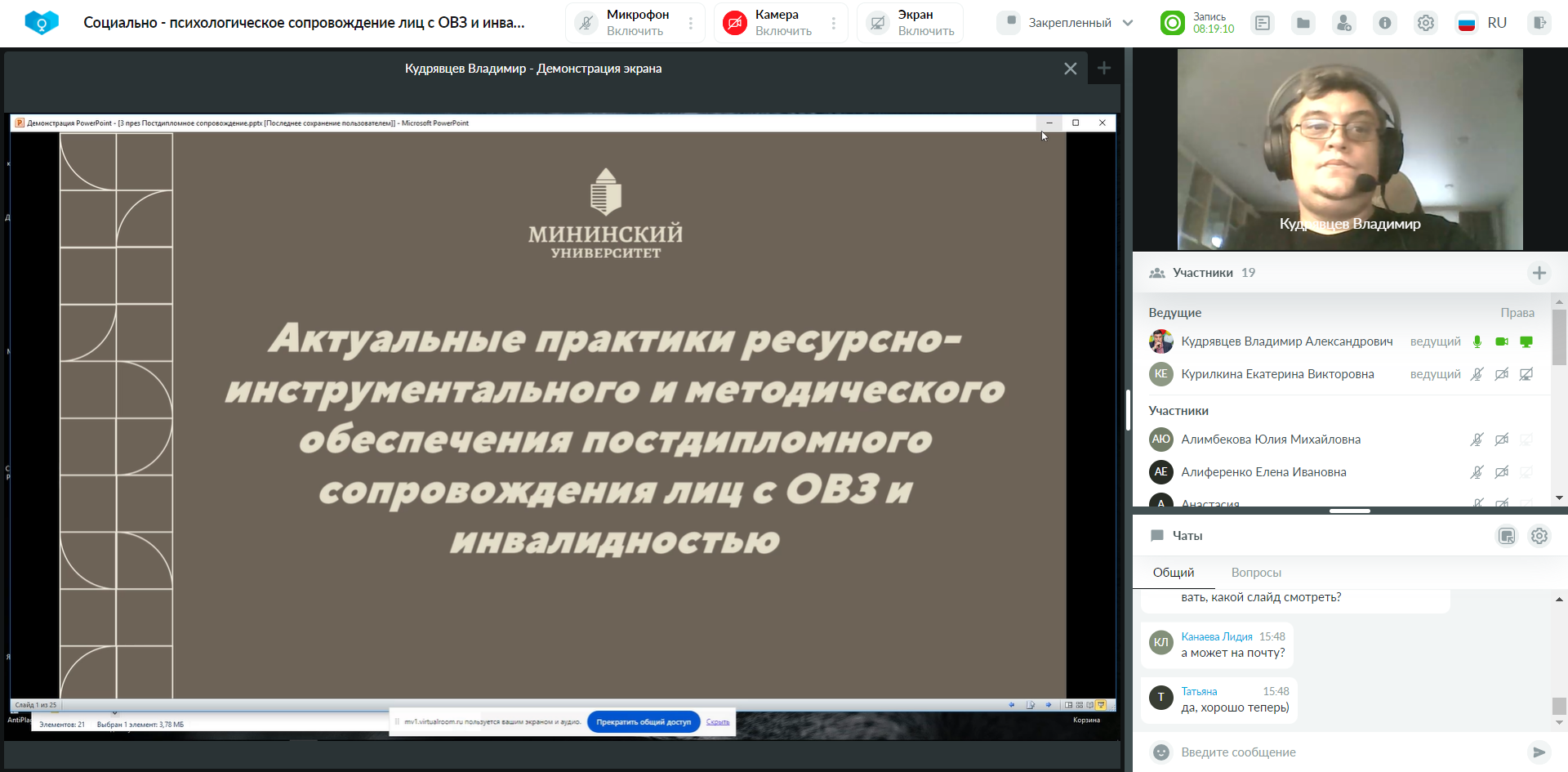Open the settings gear in top header
This screenshot has width=1568, height=772.
tap(1426, 23)
